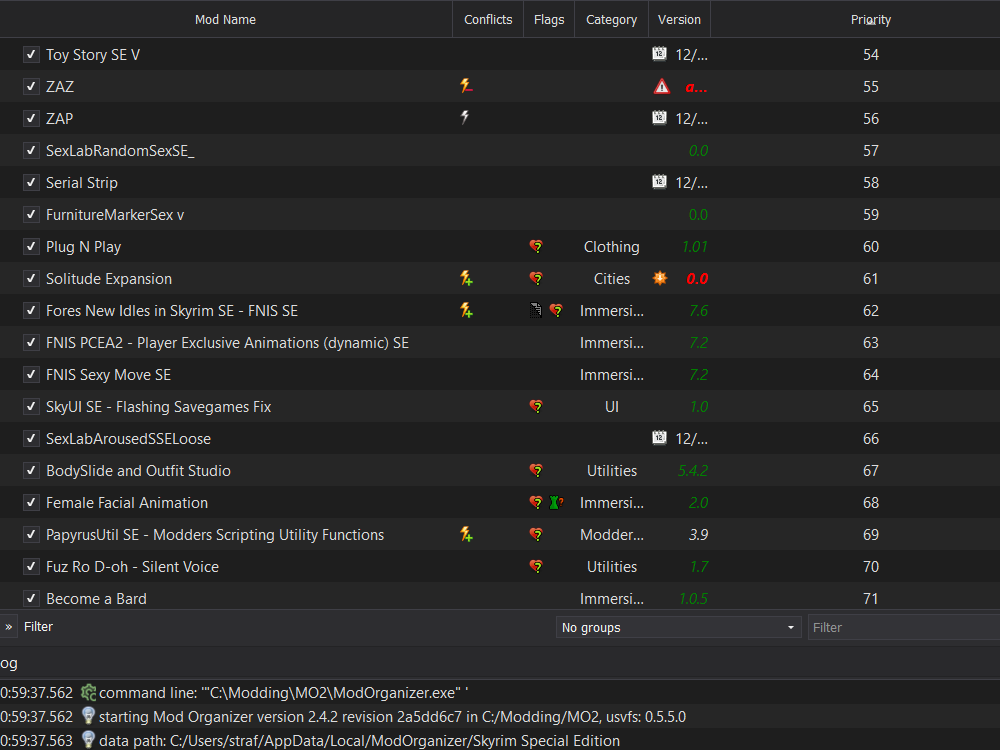Click the SkyUI SE Flashing Savegames heart flag
The width and height of the screenshot is (1000, 750).
536,406
